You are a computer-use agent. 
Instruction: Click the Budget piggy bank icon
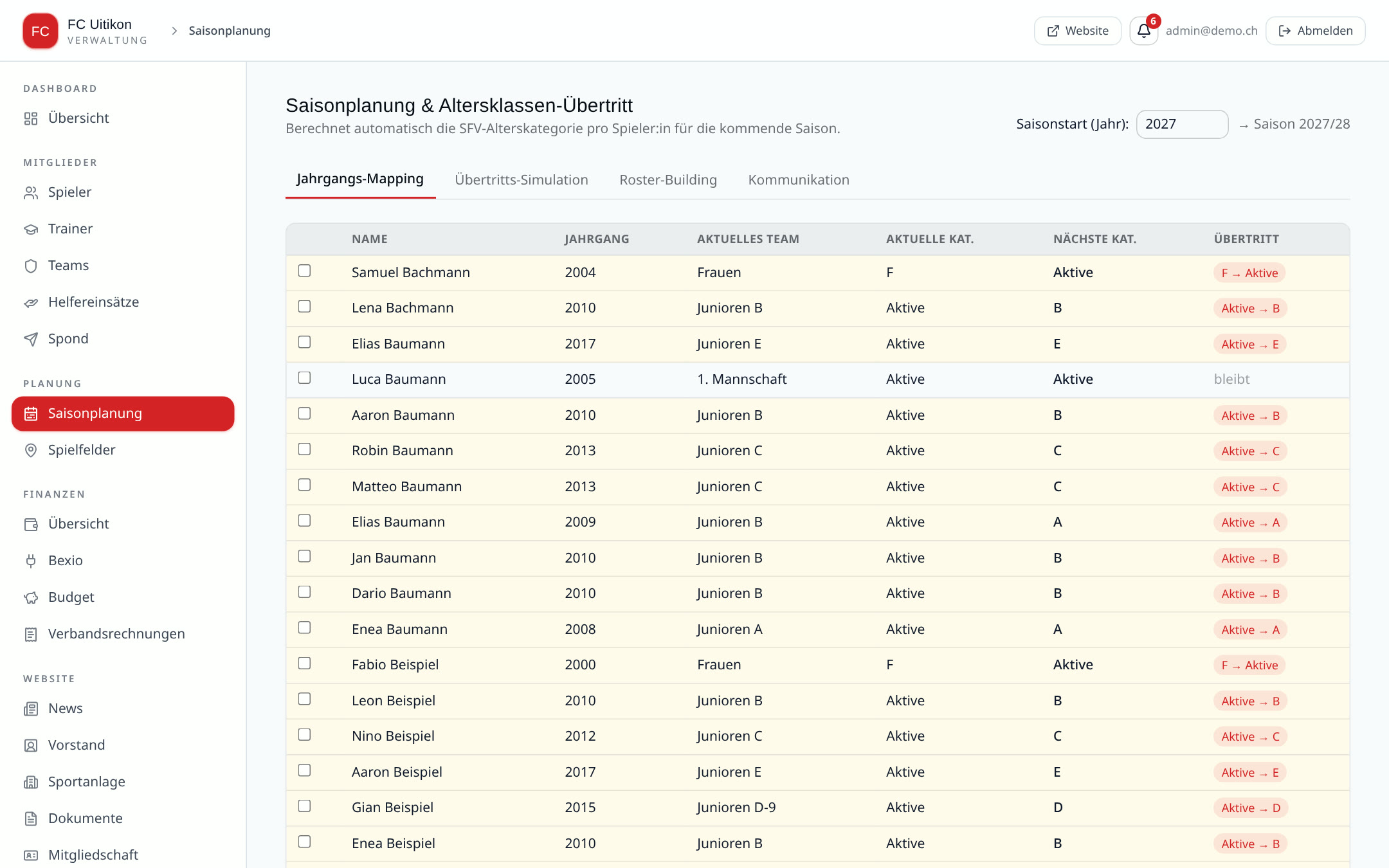[x=31, y=597]
